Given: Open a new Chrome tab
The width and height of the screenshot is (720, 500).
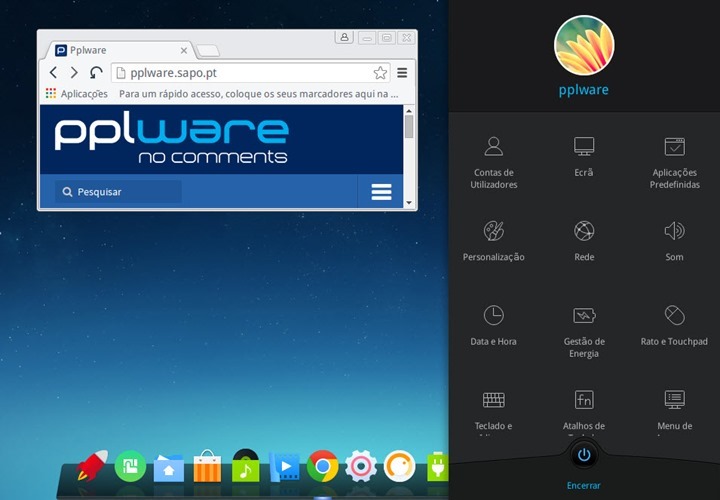Looking at the screenshot, I should coord(208,51).
